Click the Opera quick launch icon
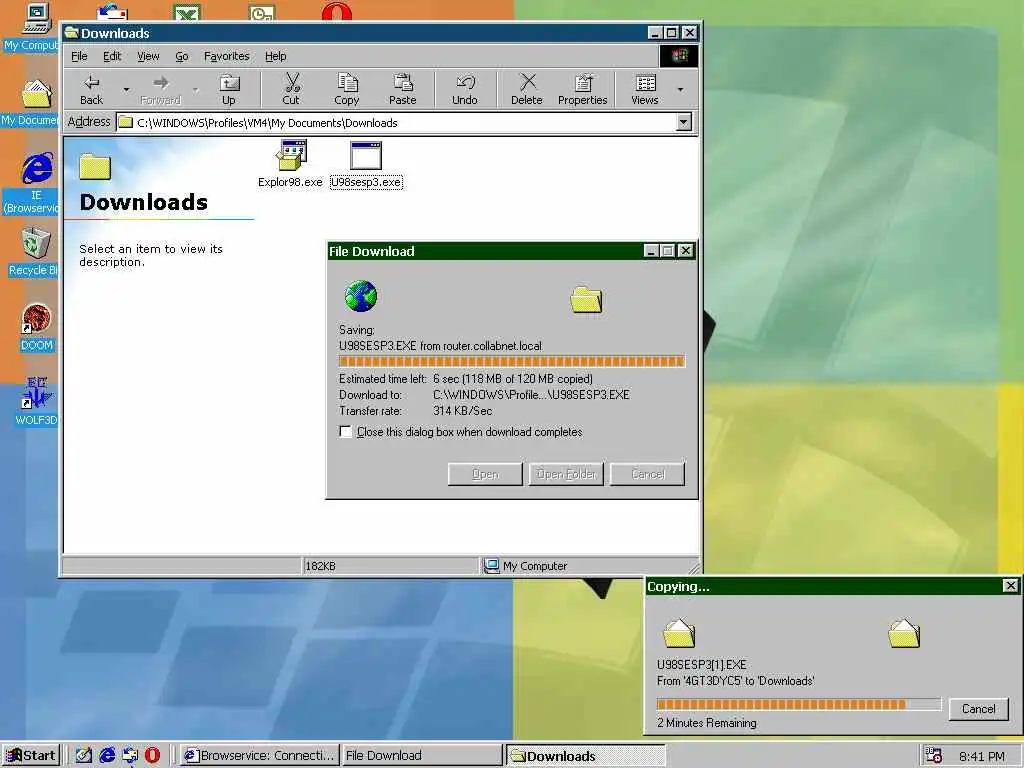This screenshot has width=1024, height=768. click(x=152, y=755)
